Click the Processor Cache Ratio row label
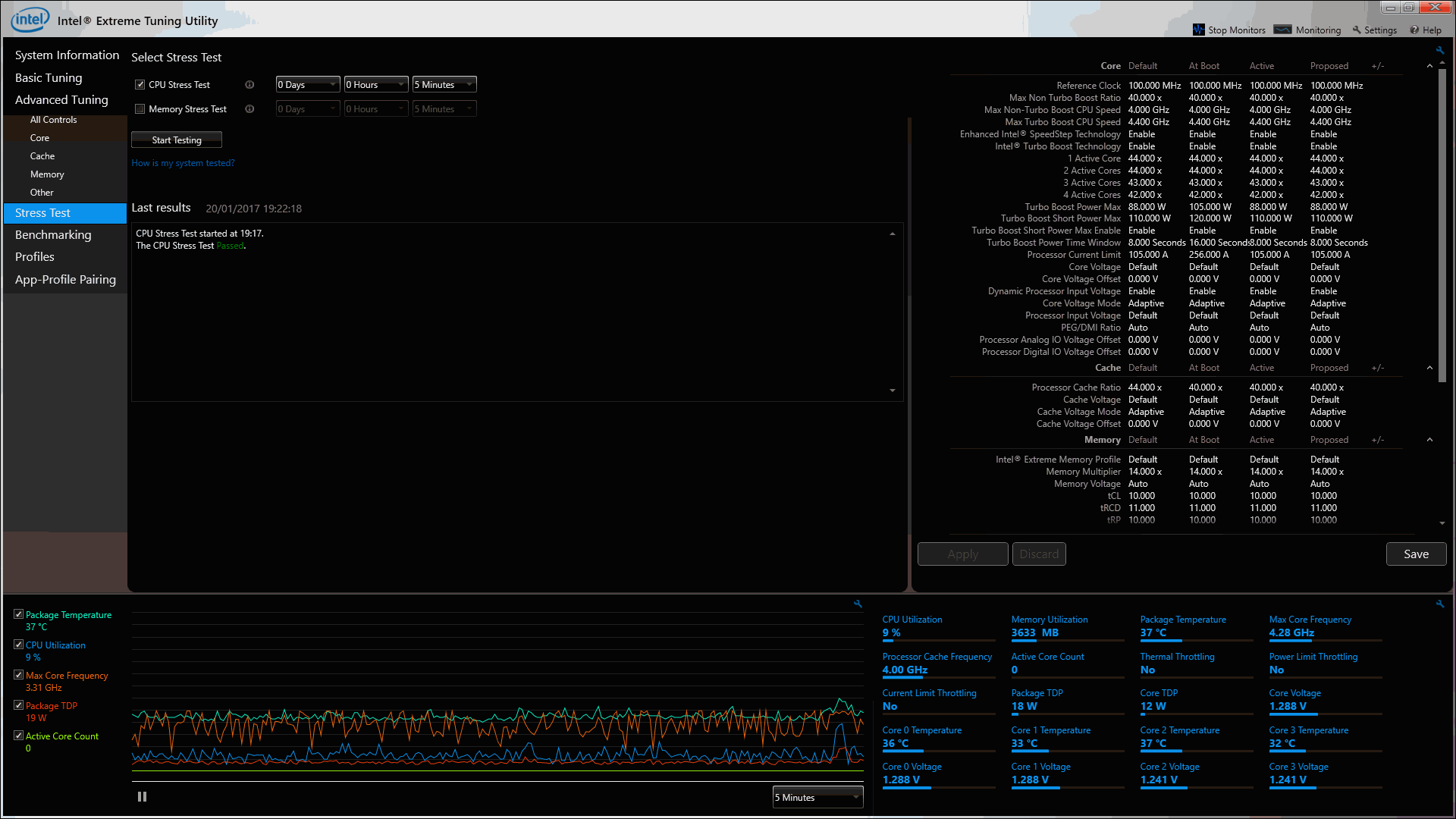This screenshot has height=819, width=1456. pos(1075,387)
